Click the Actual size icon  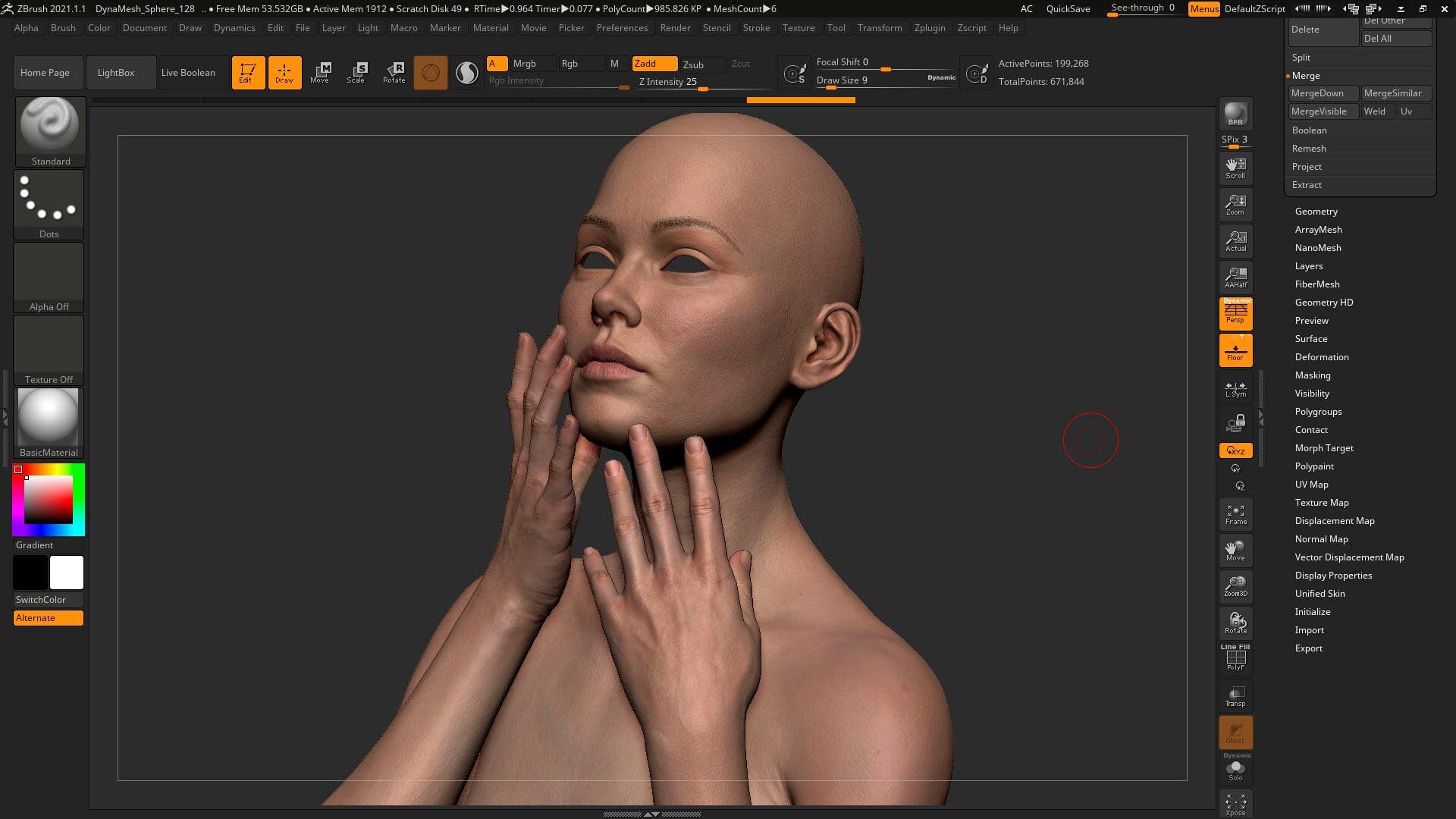click(1235, 241)
